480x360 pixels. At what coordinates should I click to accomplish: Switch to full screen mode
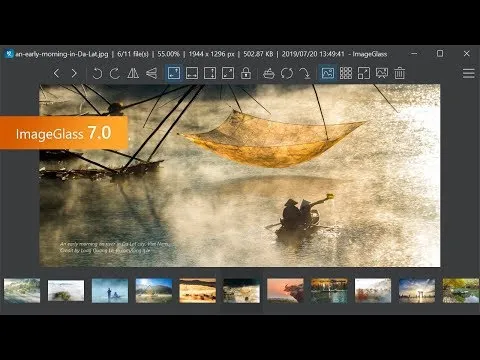(x=364, y=73)
